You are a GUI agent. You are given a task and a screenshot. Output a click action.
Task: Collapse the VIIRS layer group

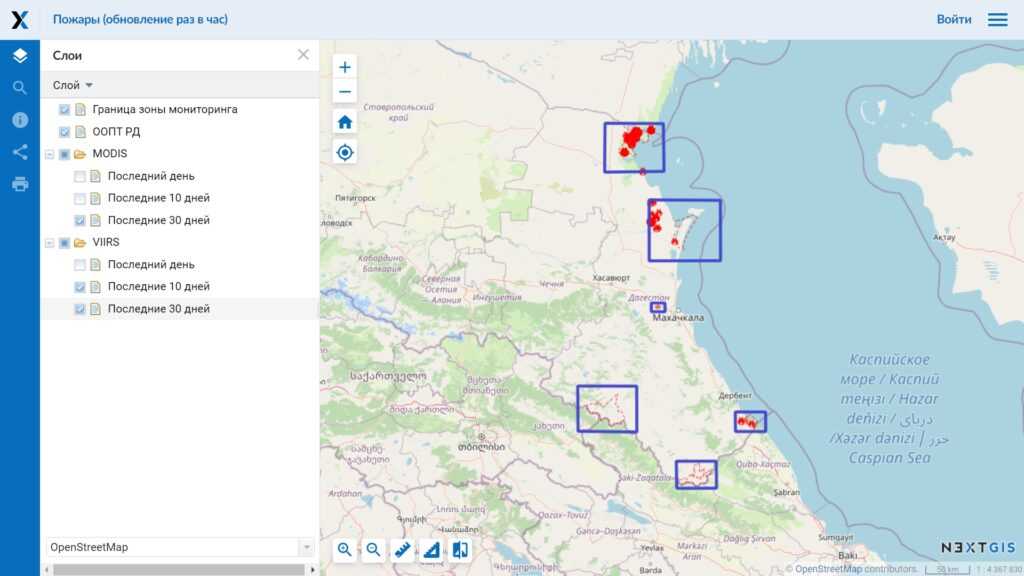pos(49,243)
